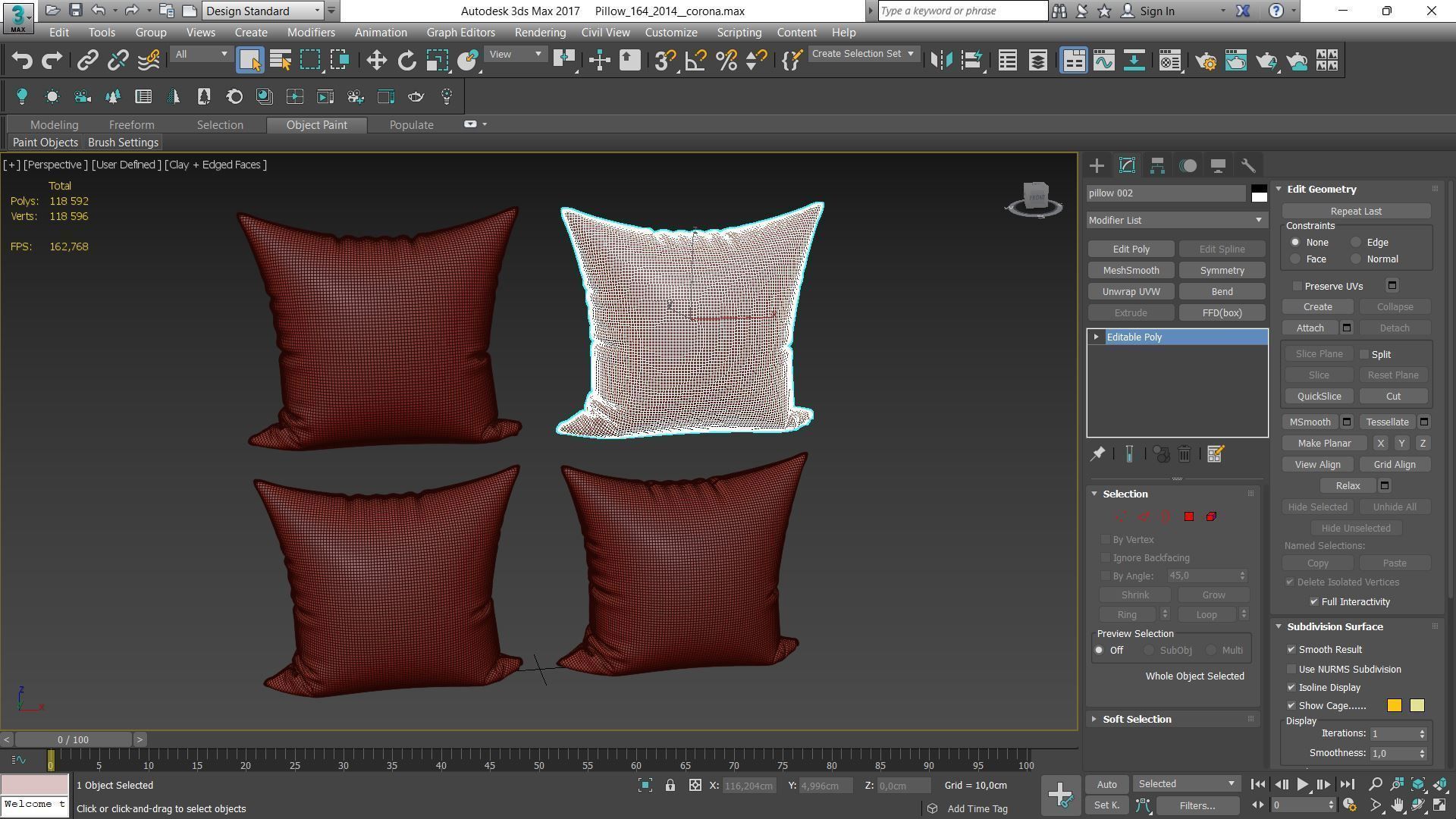Image resolution: width=1456 pixels, height=819 pixels.
Task: Activate the Select and Uniform Scale tool
Action: click(438, 61)
